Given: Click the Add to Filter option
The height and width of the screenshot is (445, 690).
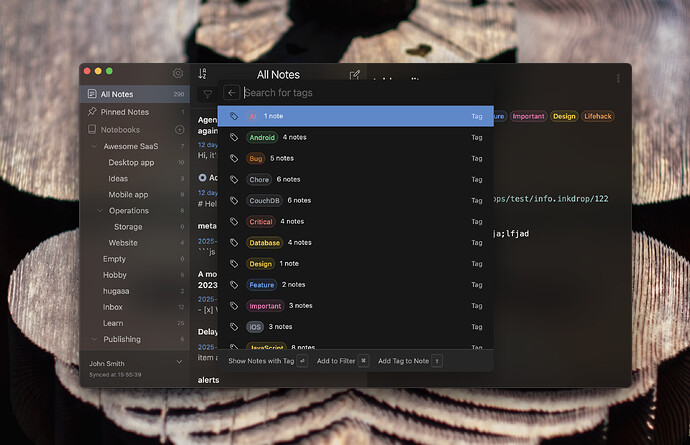Looking at the screenshot, I should 336,361.
